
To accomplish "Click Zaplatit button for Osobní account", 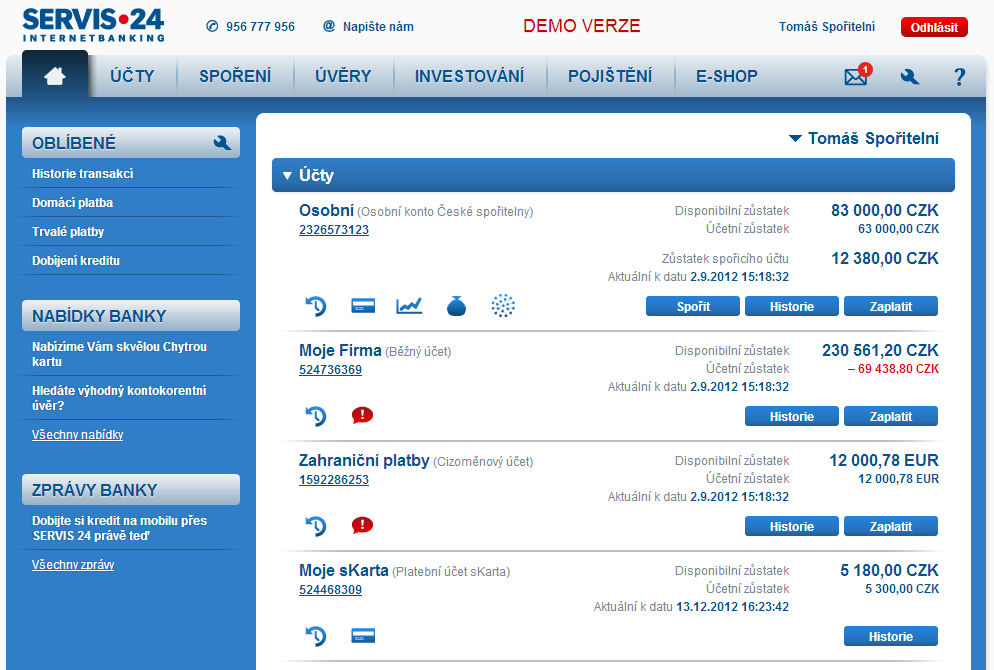I will pyautogui.click(x=891, y=306).
